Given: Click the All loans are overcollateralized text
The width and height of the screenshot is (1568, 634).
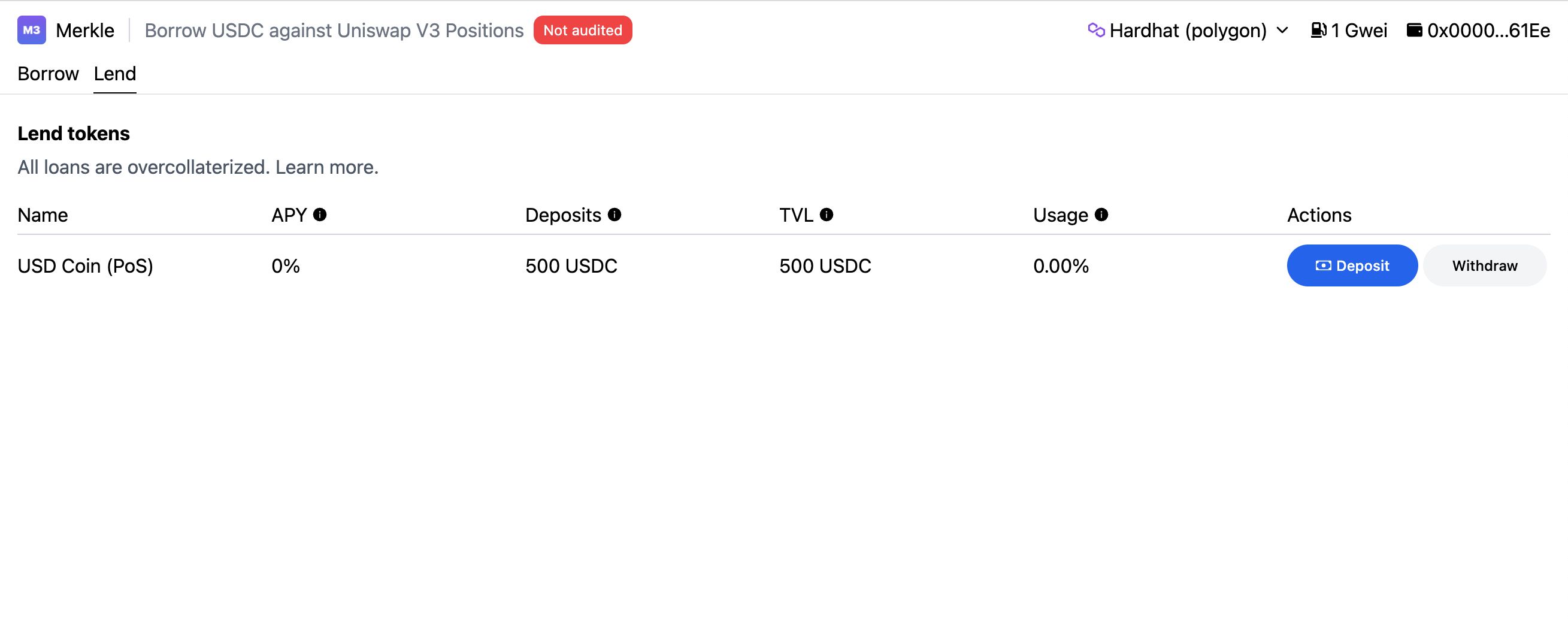Looking at the screenshot, I should point(144,167).
